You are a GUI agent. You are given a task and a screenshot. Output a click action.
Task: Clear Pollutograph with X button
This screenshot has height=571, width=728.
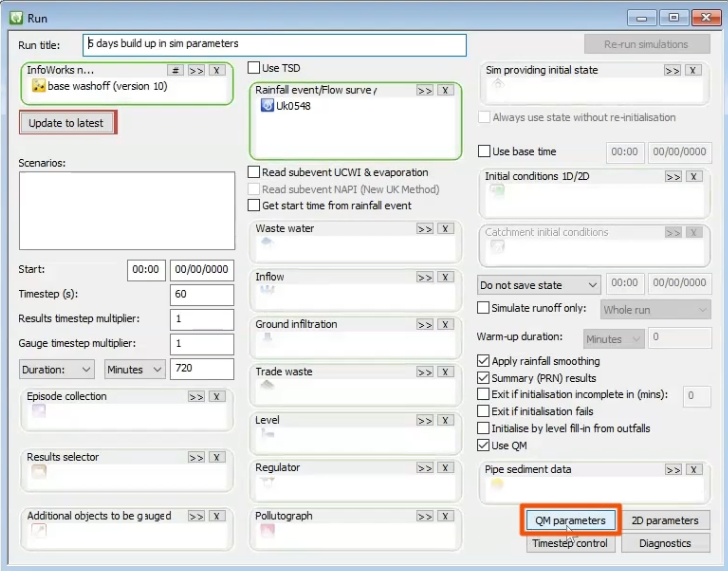[x=445, y=516]
